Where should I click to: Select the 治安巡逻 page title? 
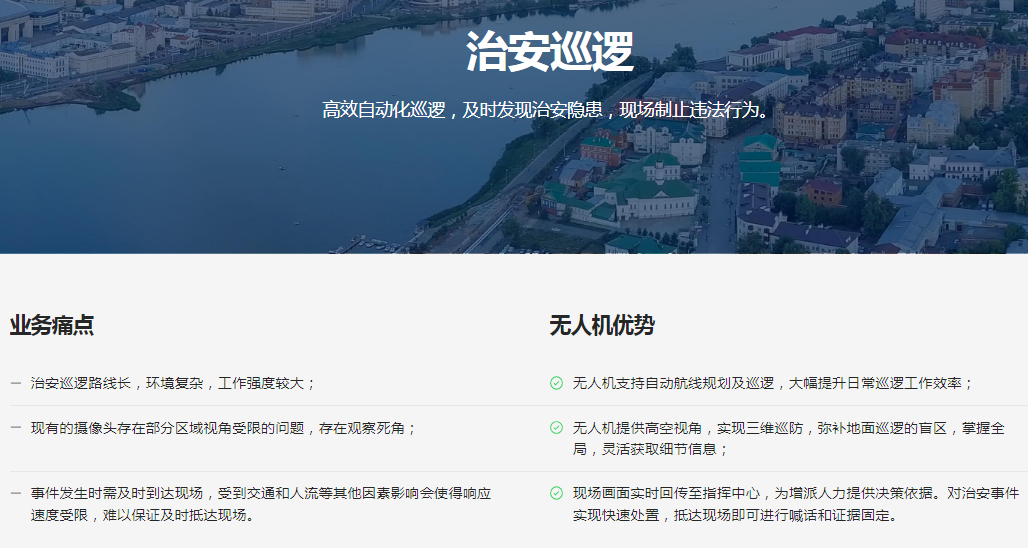tap(549, 52)
